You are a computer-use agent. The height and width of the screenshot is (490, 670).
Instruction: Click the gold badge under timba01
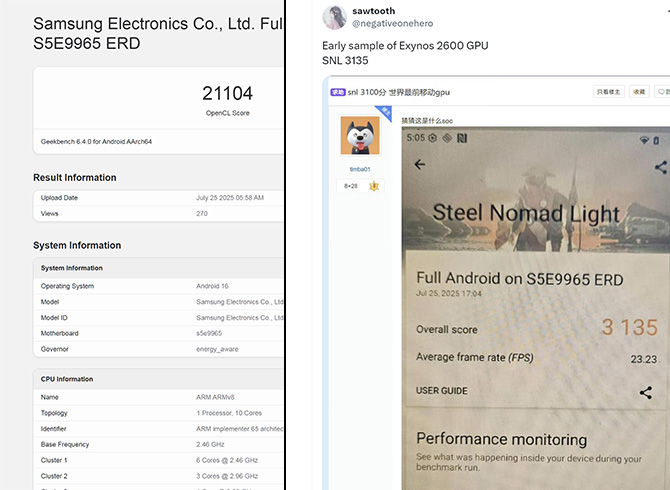pos(374,186)
